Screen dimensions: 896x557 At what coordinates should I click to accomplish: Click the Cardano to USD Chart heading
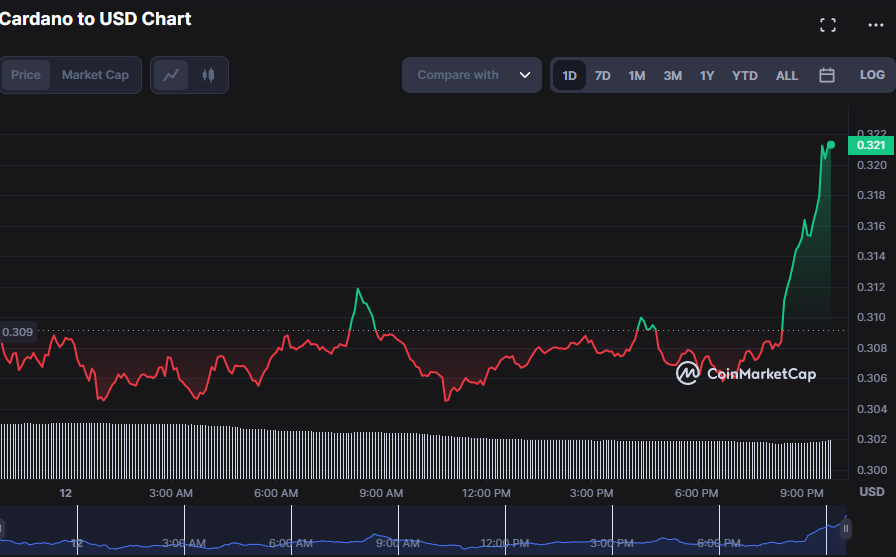95,19
